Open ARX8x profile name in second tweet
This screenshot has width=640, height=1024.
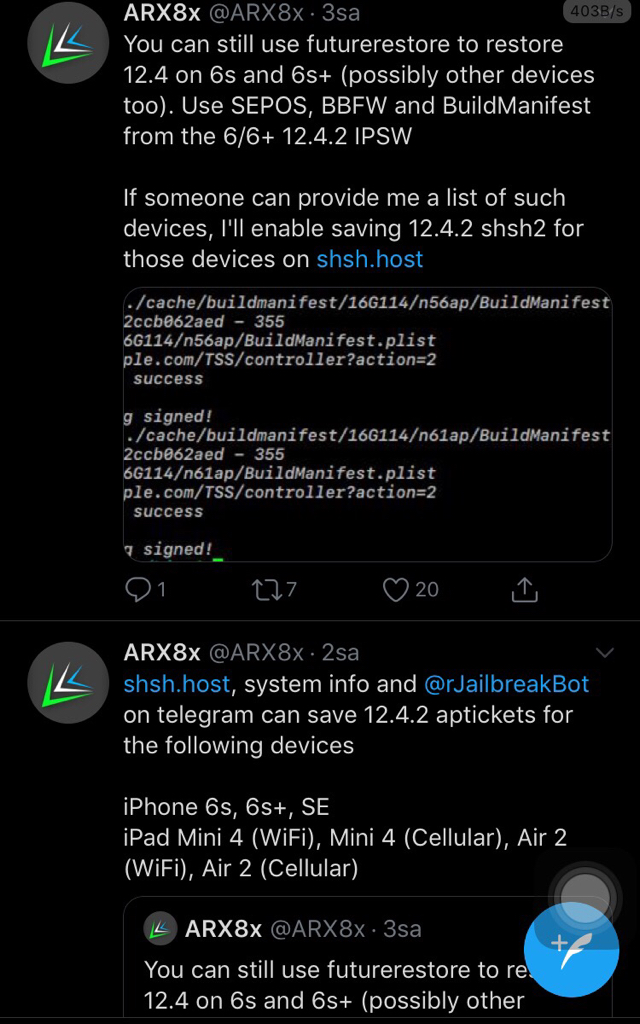162,652
